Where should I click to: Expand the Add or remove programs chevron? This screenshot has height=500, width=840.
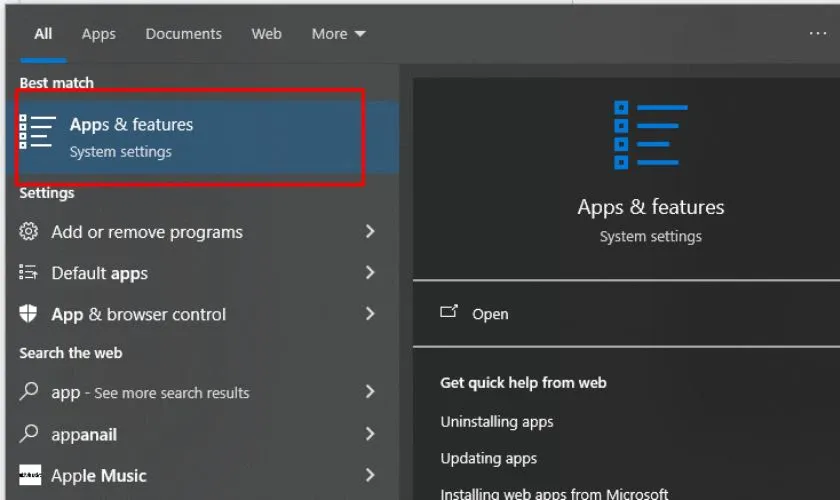(370, 232)
